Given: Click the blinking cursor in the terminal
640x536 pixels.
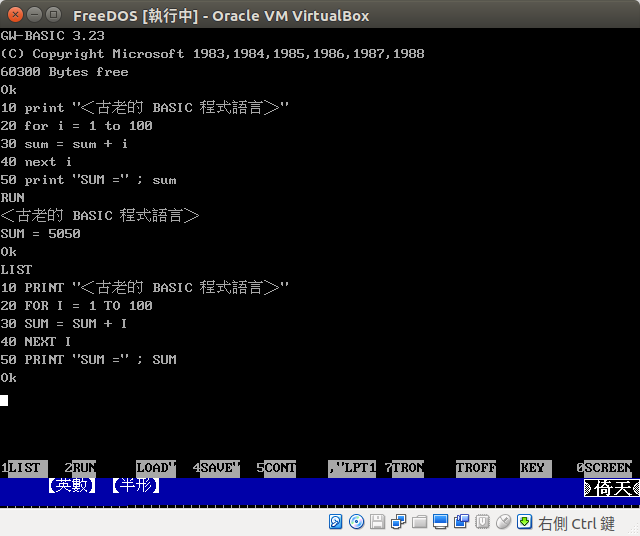Looking at the screenshot, I should [4, 400].
